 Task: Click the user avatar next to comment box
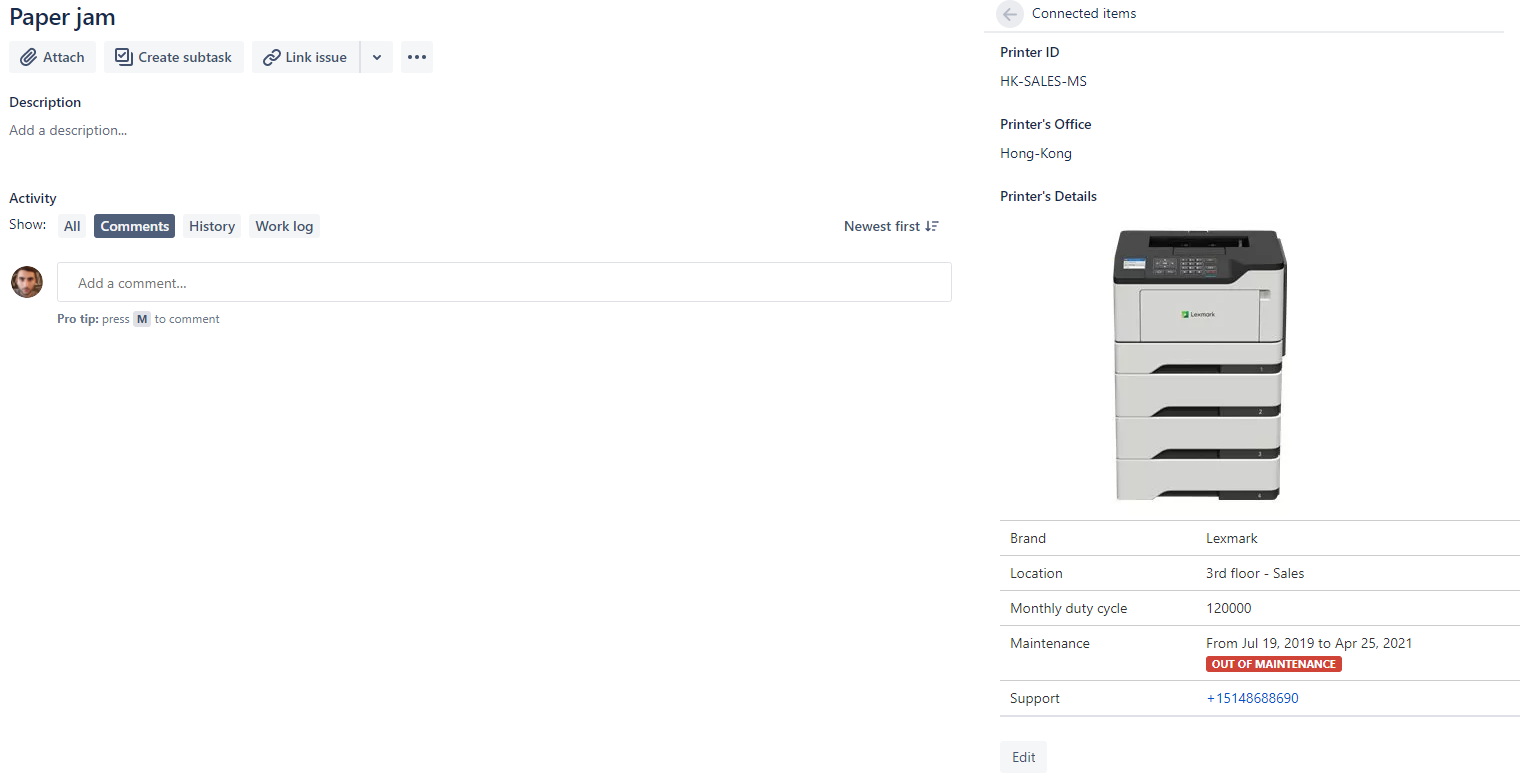[x=27, y=282]
